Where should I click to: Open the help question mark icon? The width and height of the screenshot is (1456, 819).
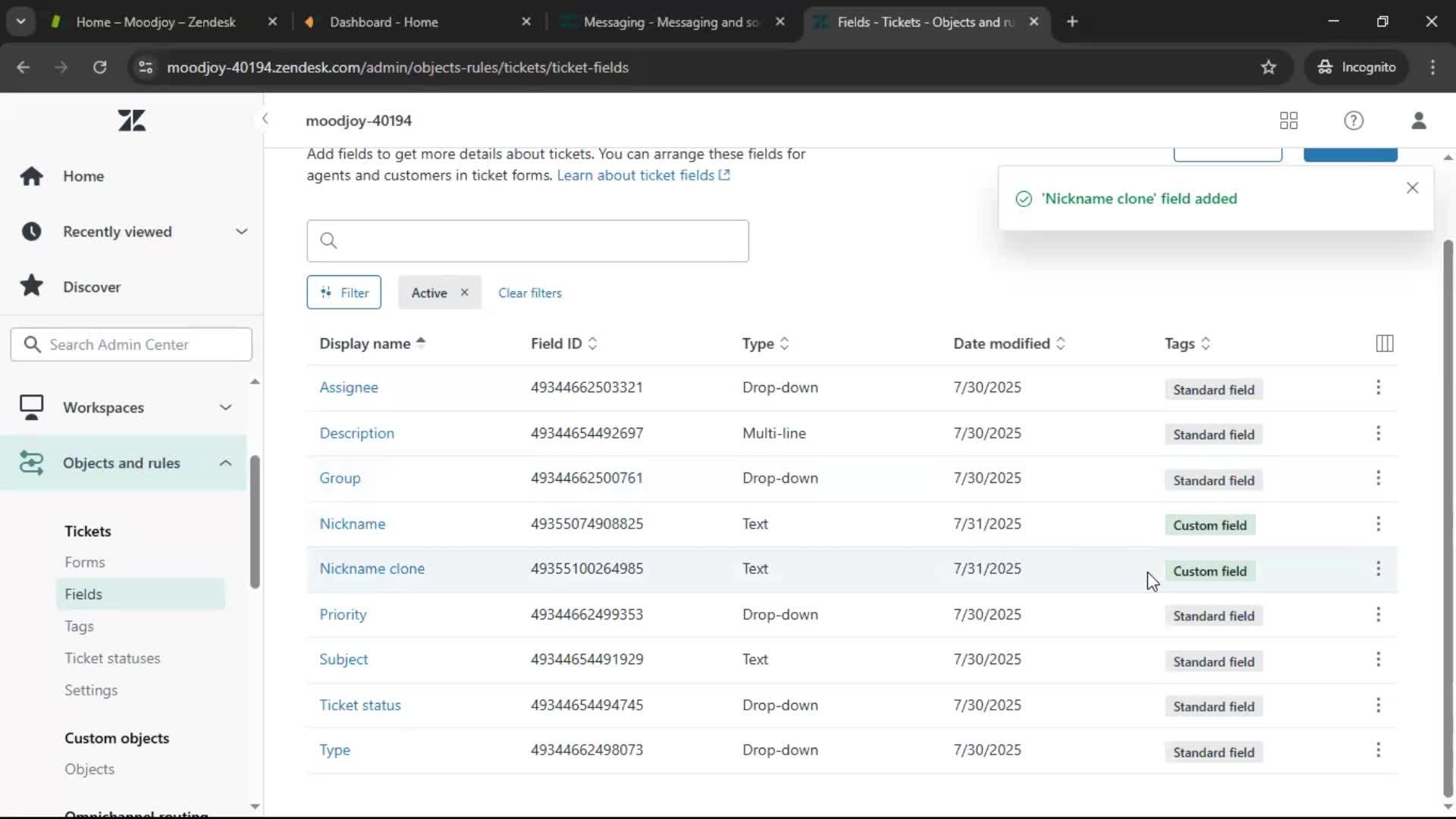(1353, 121)
